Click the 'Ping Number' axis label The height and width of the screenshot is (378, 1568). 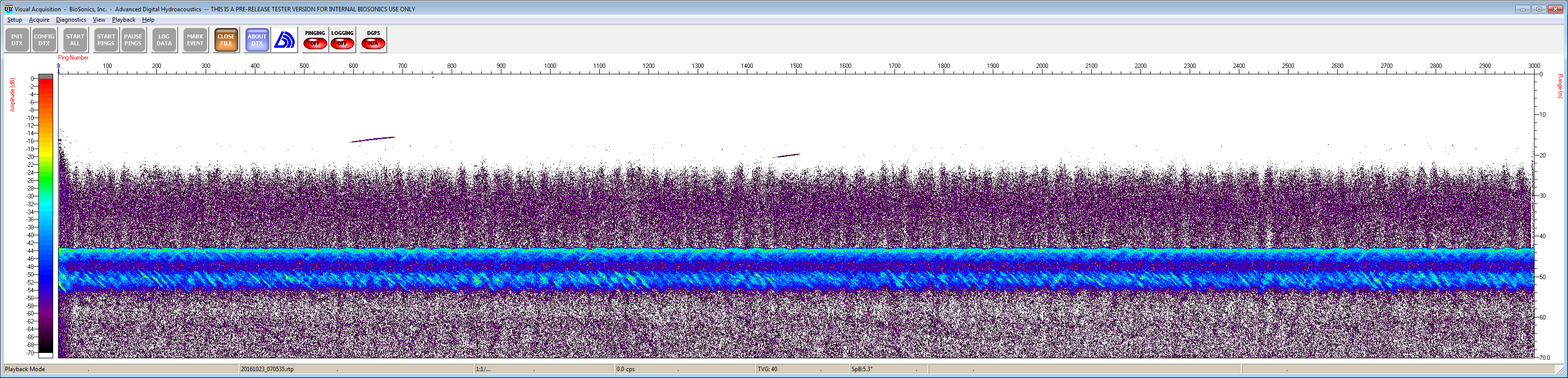click(x=73, y=58)
